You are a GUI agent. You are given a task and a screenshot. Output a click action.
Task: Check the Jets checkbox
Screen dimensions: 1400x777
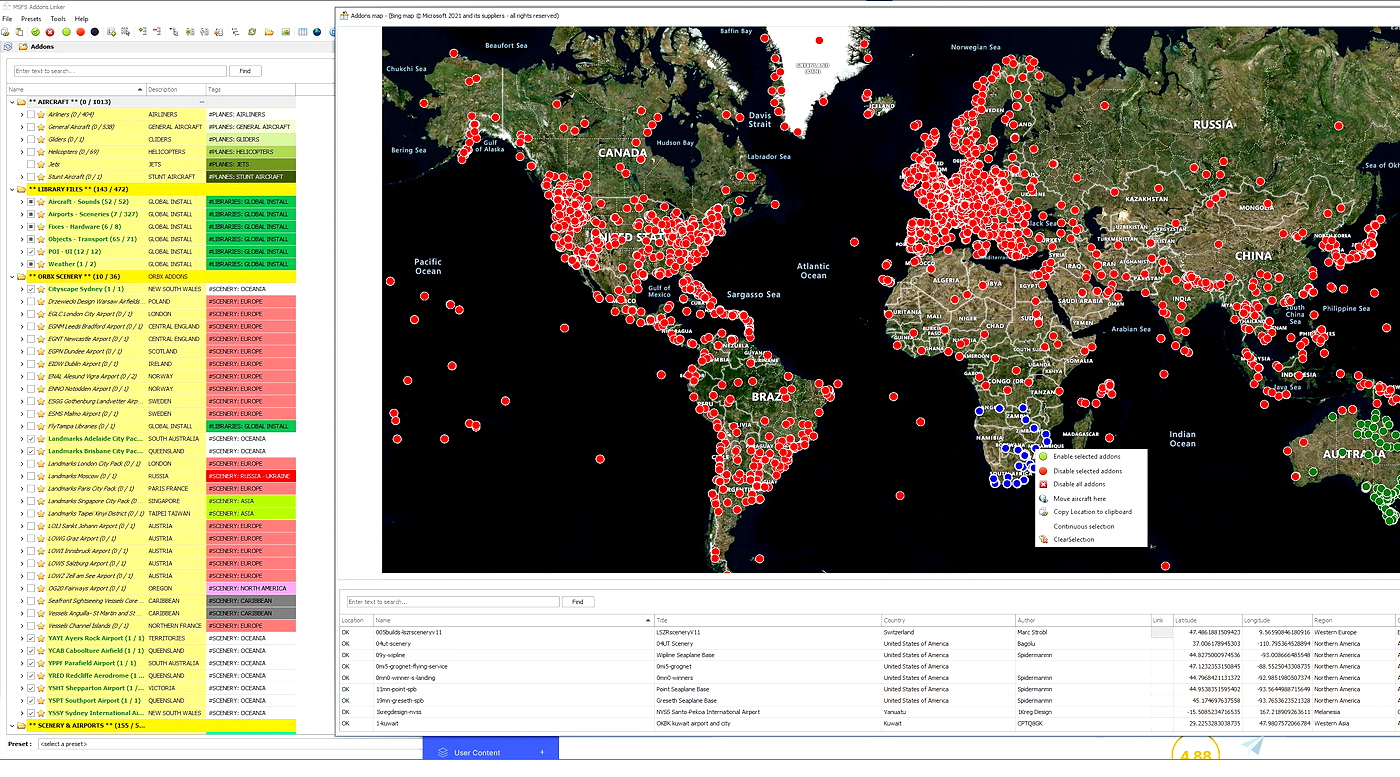point(31,165)
